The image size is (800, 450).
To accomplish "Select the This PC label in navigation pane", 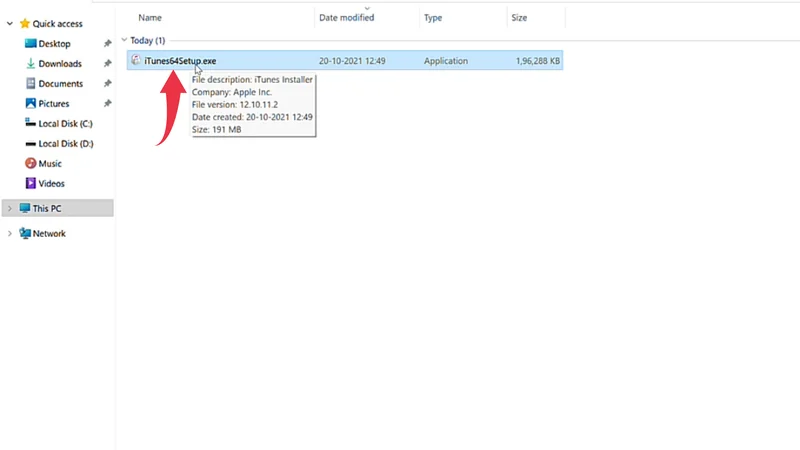I will (x=47, y=208).
